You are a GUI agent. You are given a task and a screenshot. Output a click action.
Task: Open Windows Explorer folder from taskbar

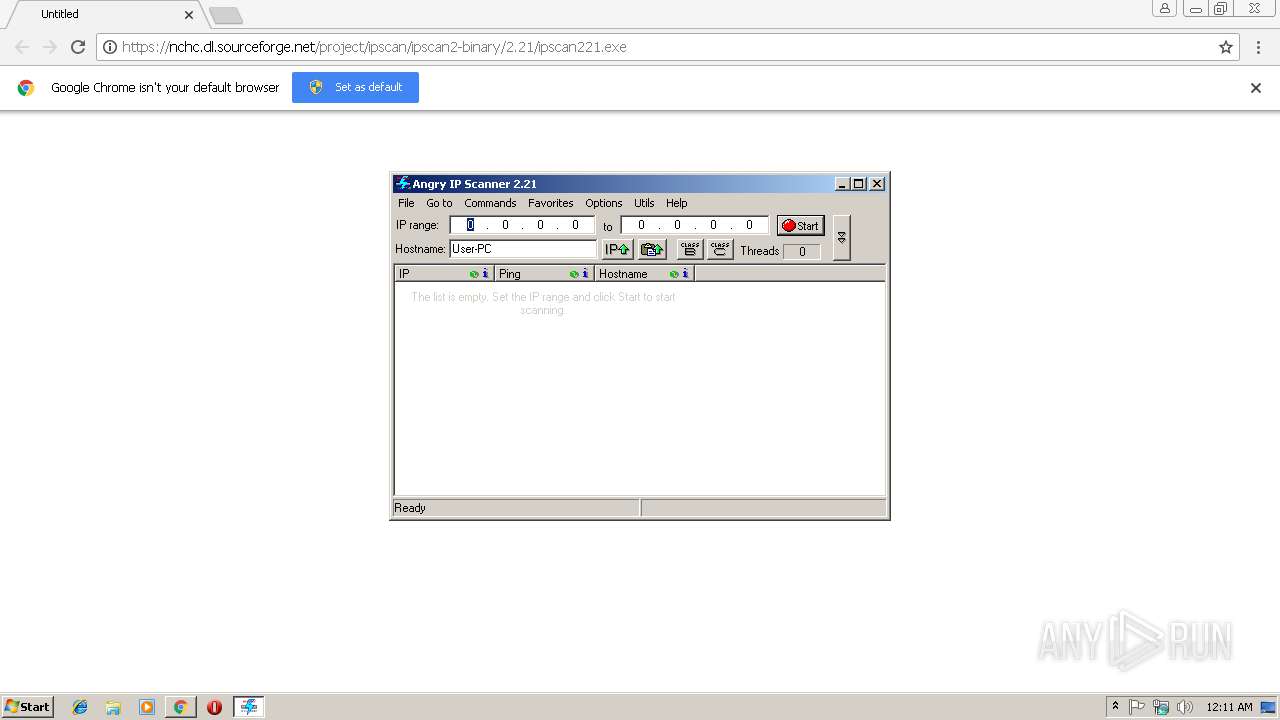[113, 707]
